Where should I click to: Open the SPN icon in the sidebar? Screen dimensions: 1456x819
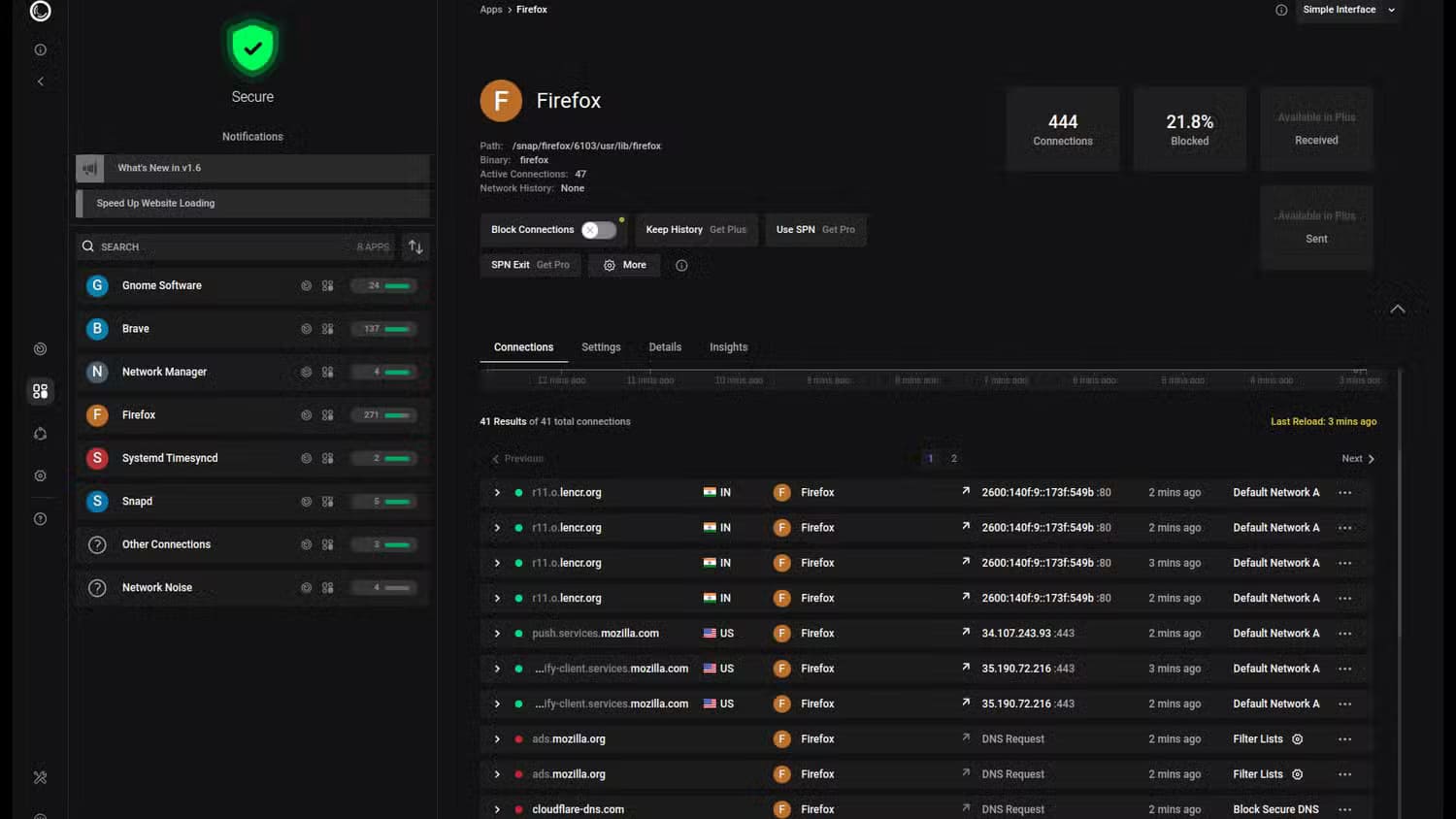40,434
